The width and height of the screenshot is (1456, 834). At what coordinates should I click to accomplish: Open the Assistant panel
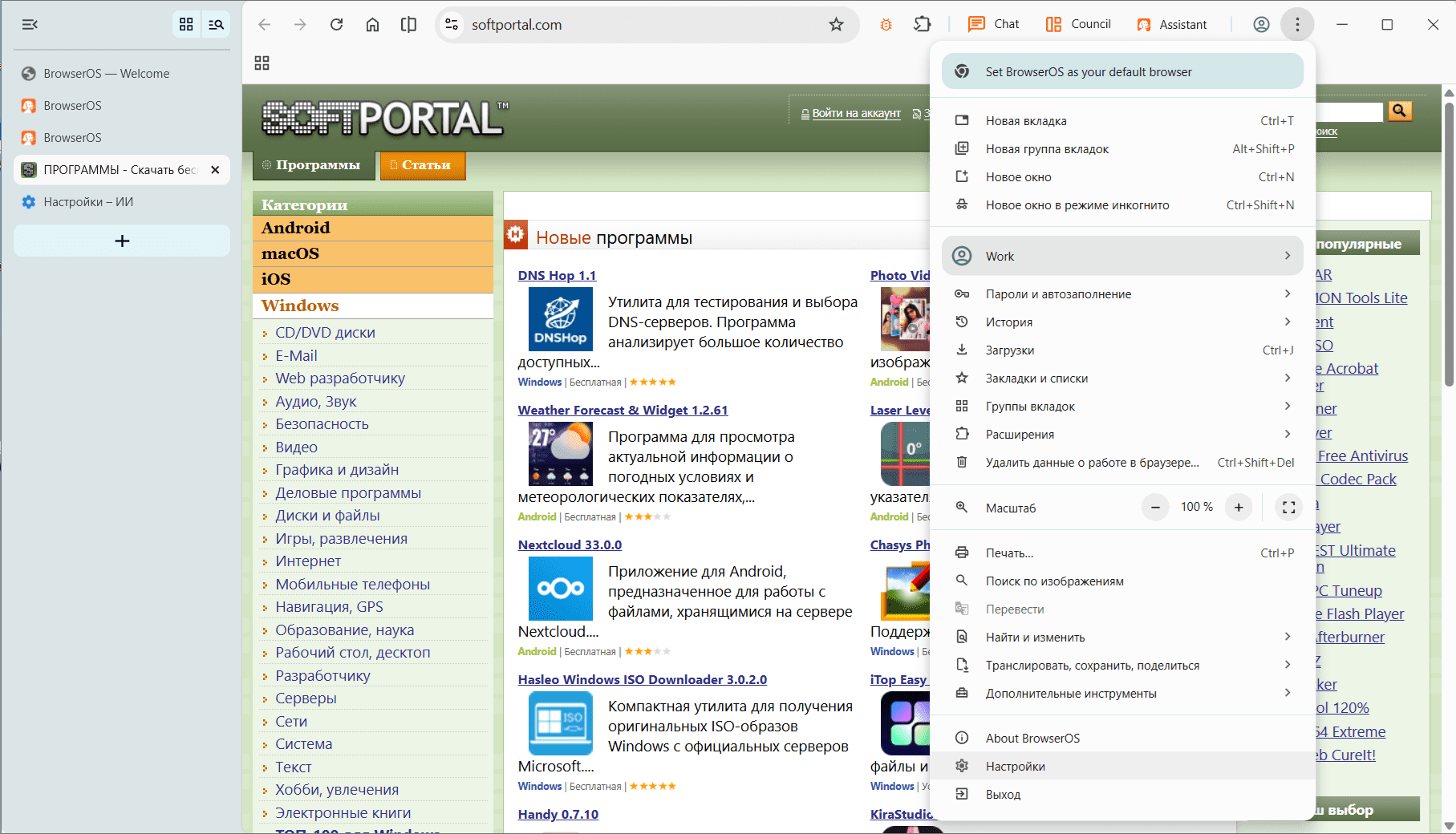point(1171,24)
